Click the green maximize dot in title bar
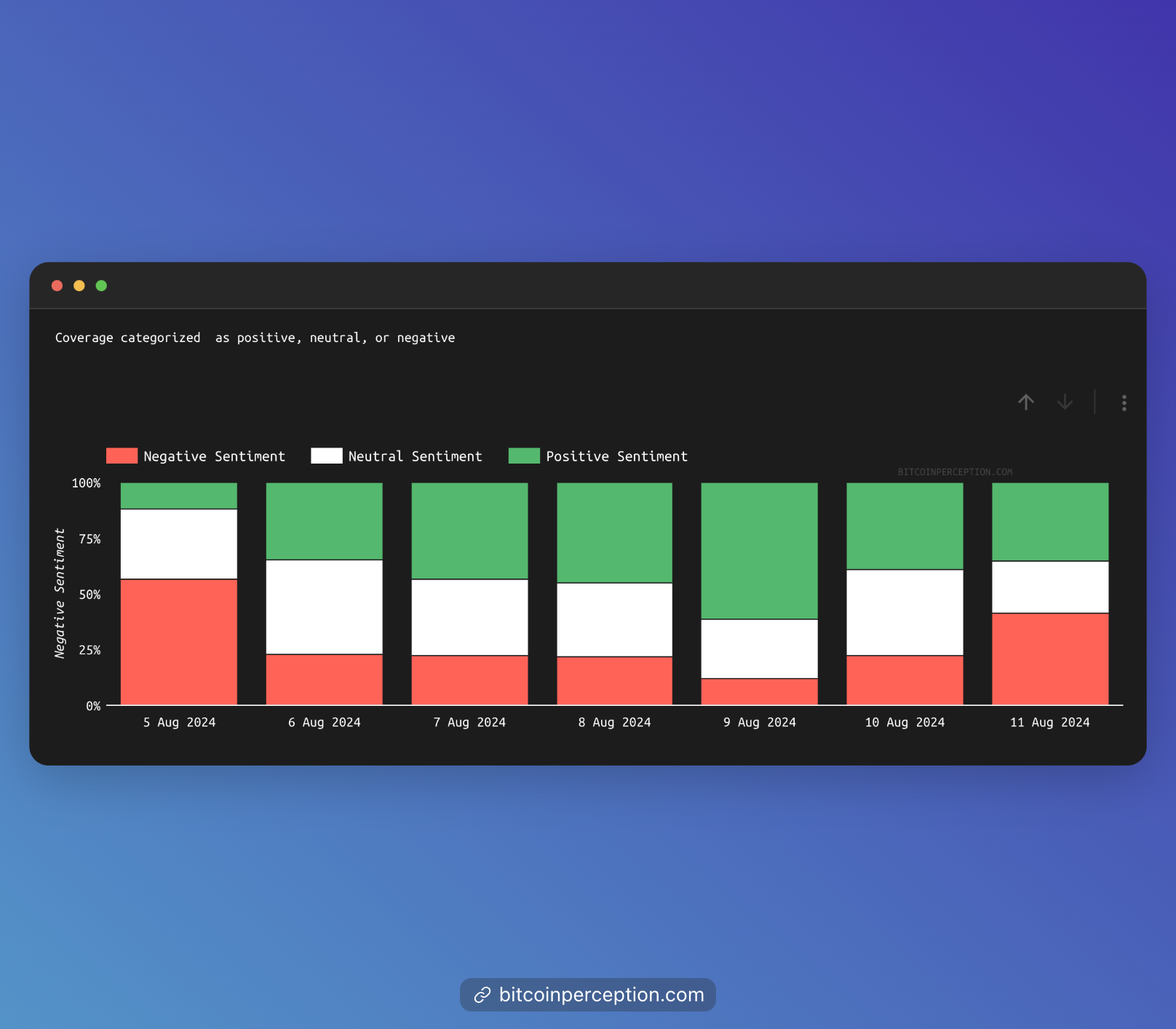 pos(101,286)
